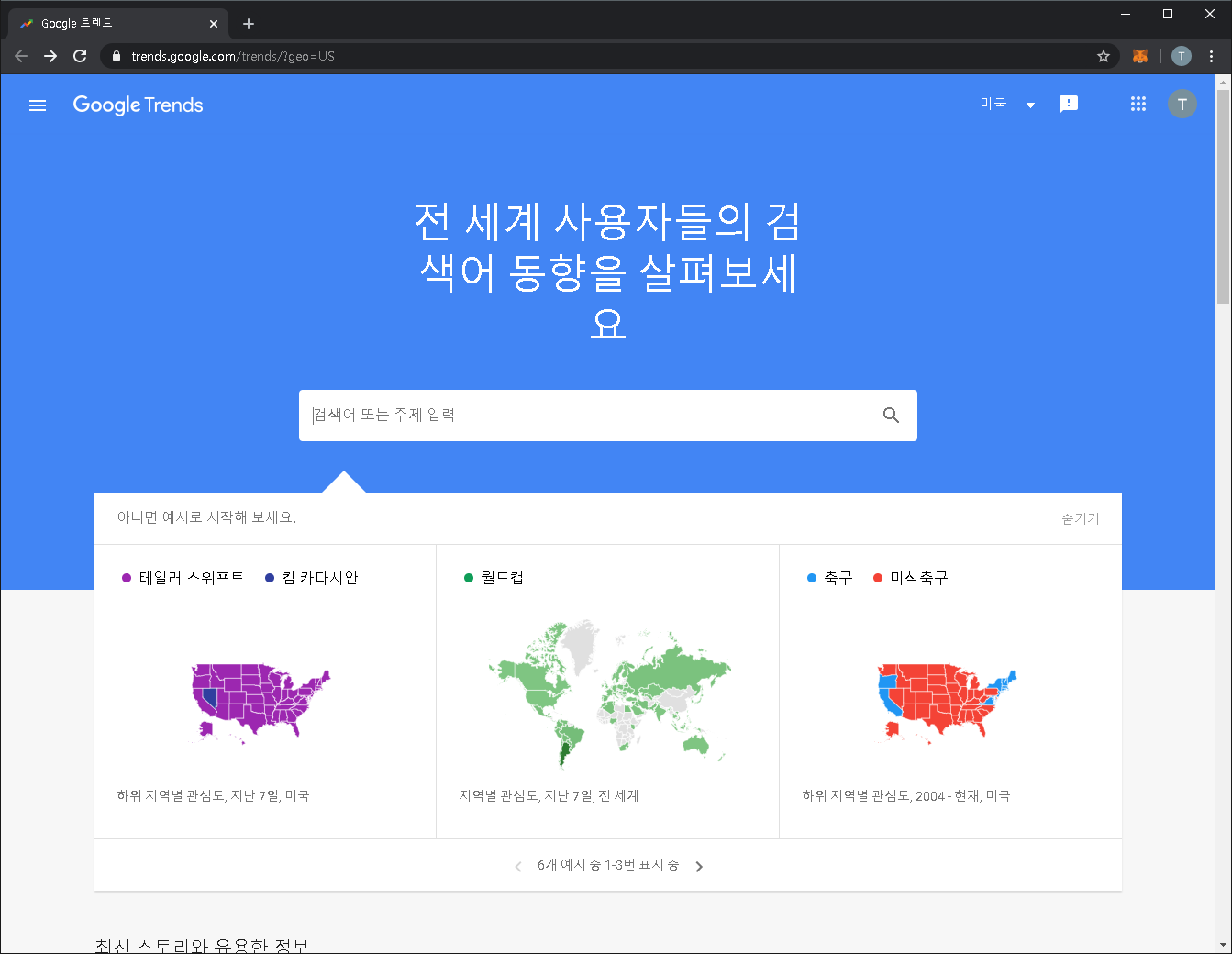Close the Google 트렌드 tab

pyautogui.click(x=214, y=24)
